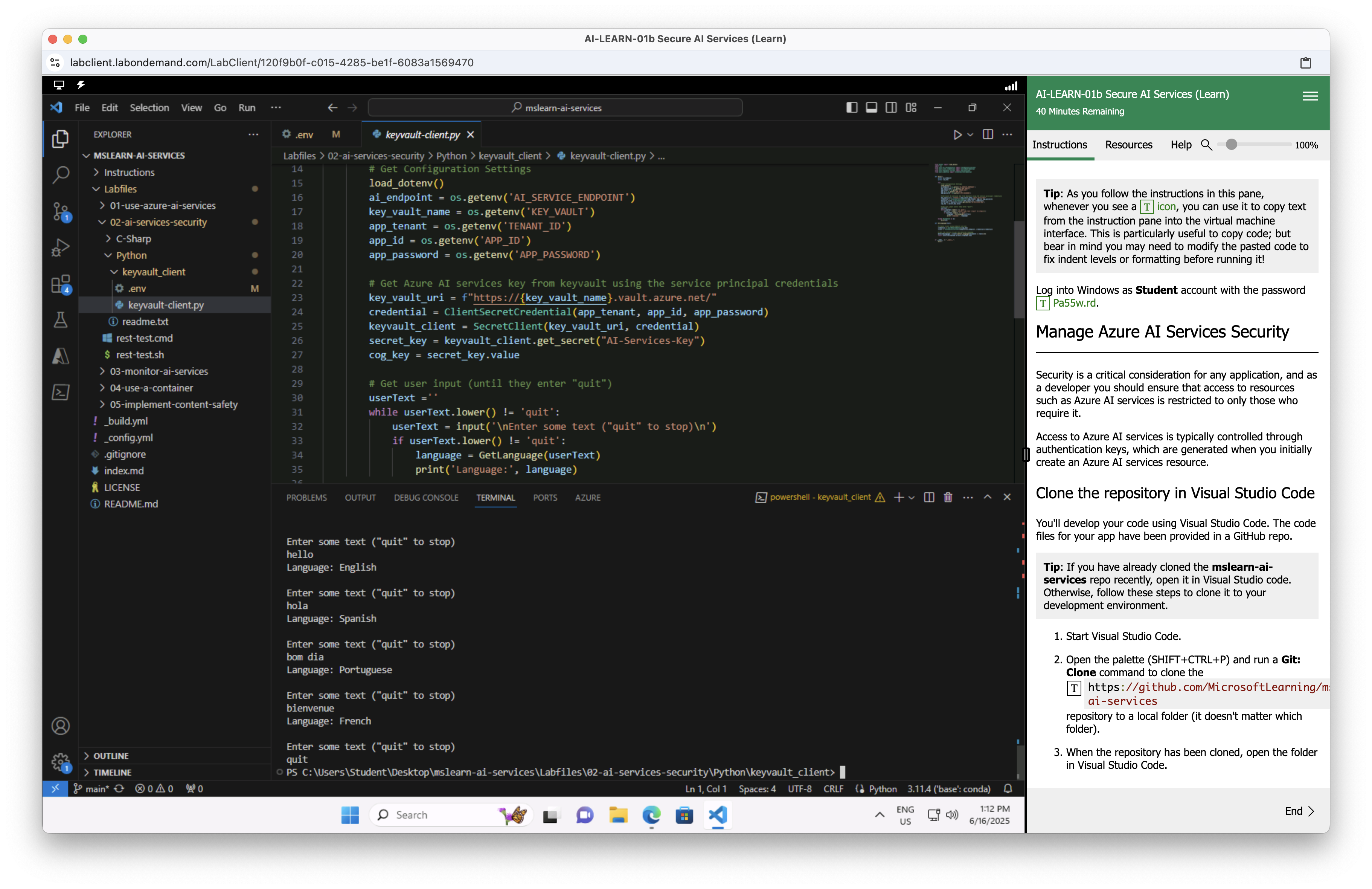This screenshot has height=889, width=1372.
Task: Click the Spaces: 4 indentation setting
Action: [x=757, y=789]
